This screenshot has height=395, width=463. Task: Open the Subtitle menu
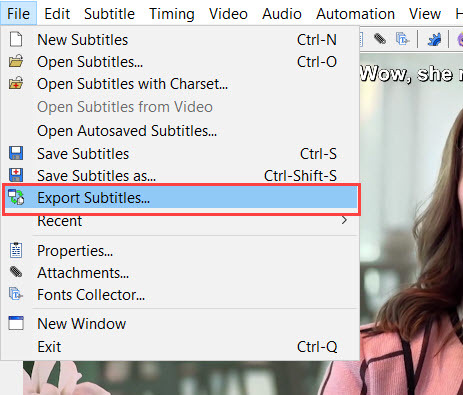(109, 14)
